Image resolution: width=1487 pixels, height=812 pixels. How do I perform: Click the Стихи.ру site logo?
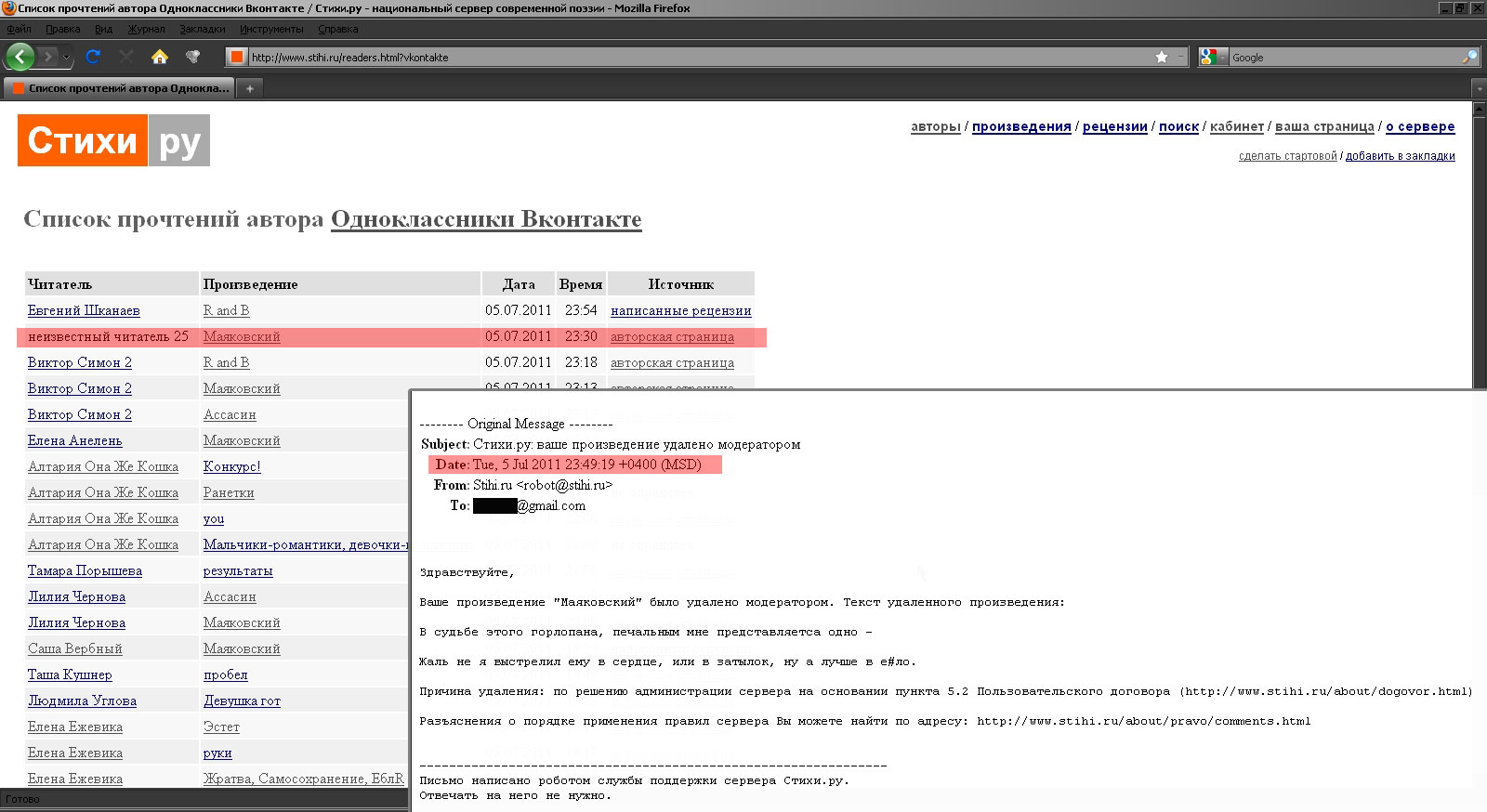pyautogui.click(x=113, y=140)
